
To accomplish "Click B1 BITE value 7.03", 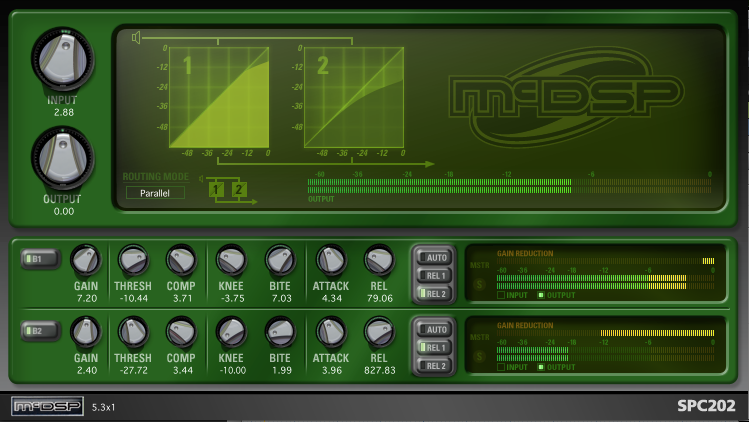I will click(281, 298).
